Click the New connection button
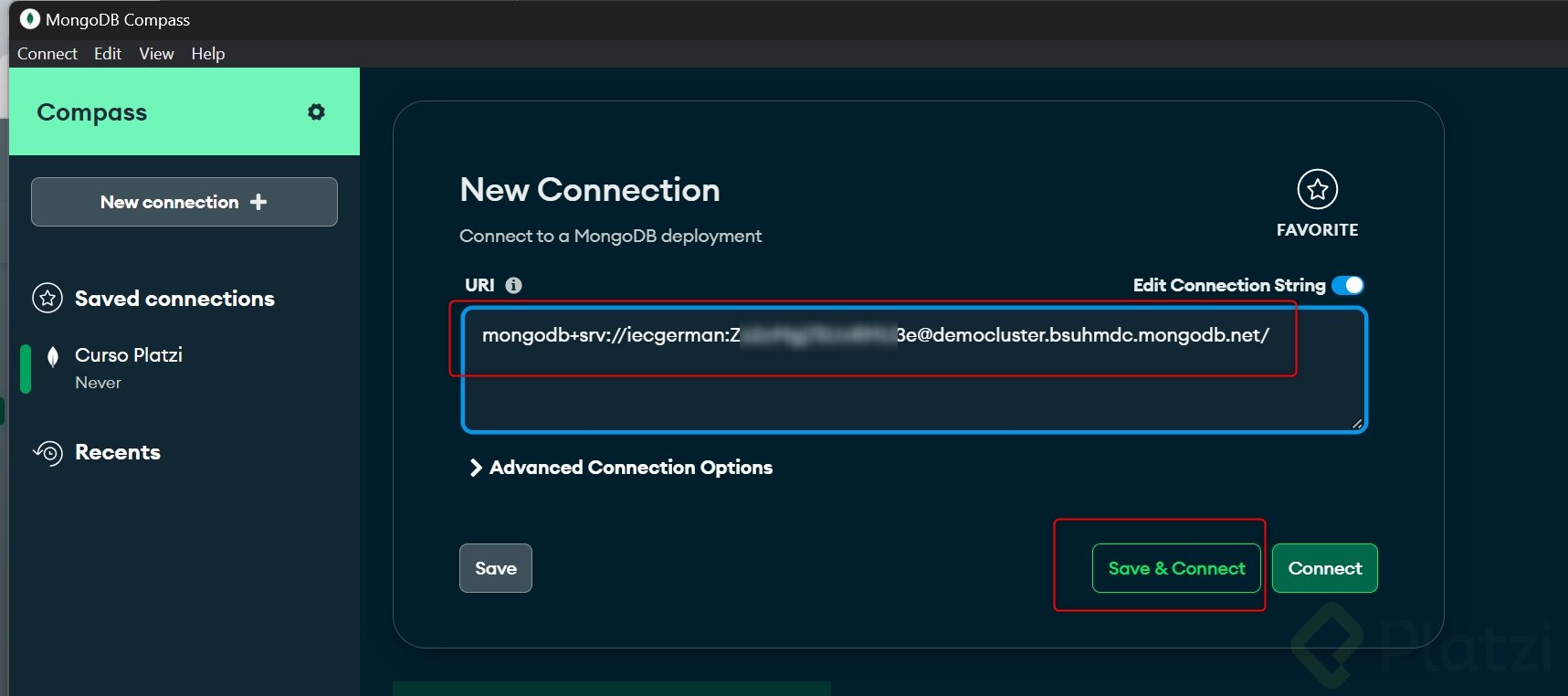Viewport: 1568px width, 696px height. (184, 202)
